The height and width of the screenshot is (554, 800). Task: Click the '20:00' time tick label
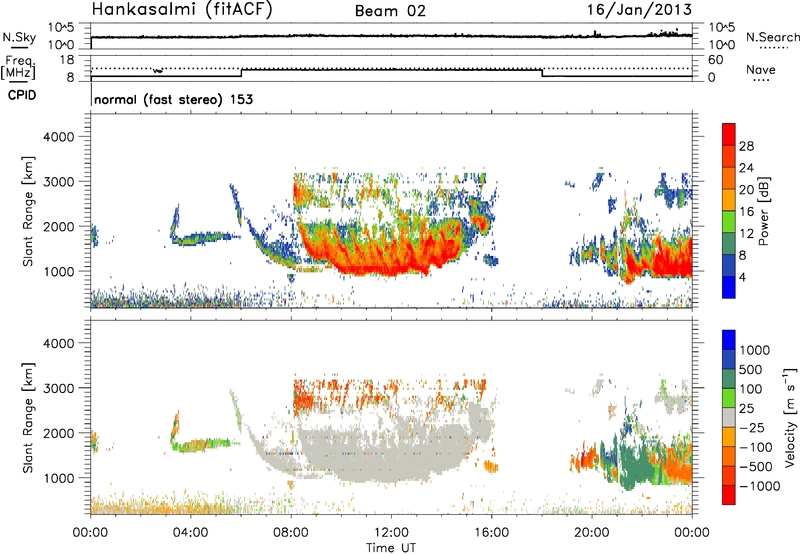[592, 533]
